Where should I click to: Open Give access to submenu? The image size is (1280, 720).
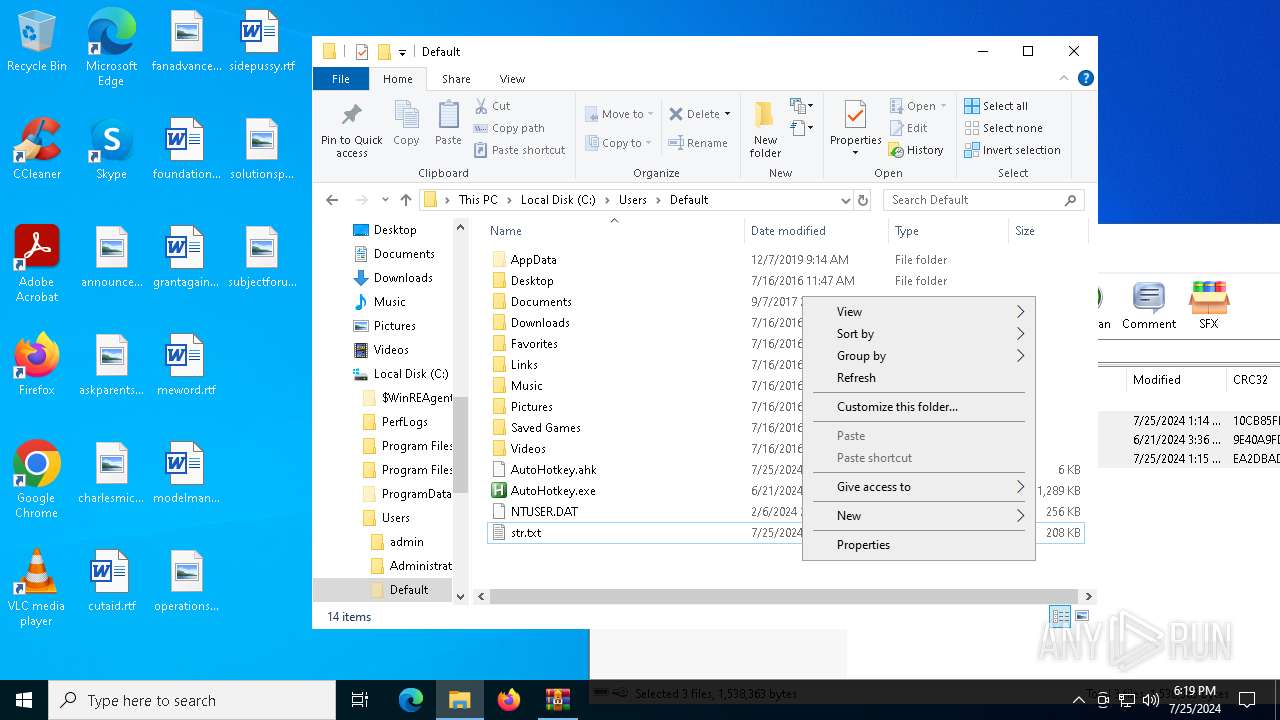918,487
